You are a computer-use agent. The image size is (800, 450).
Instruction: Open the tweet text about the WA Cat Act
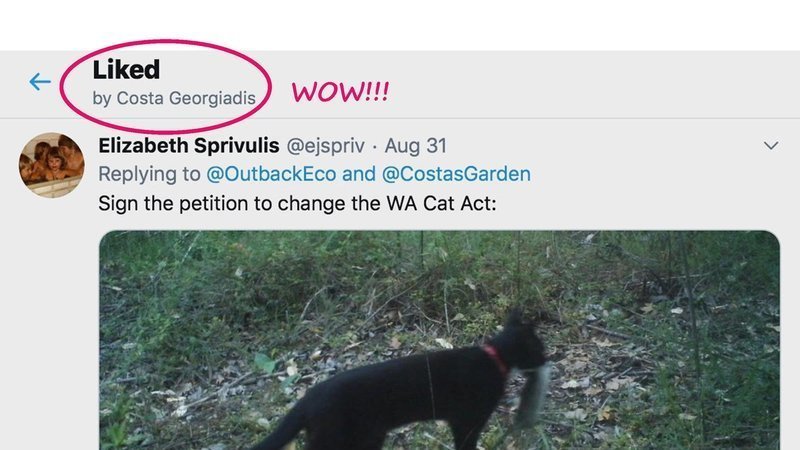point(297,204)
